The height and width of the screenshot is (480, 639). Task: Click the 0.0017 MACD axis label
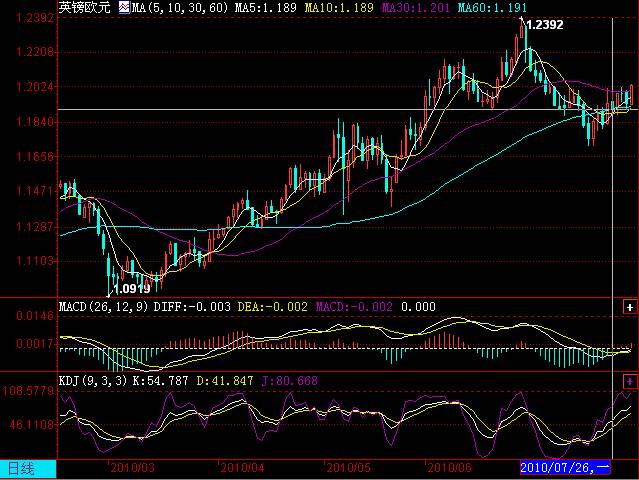[35, 344]
